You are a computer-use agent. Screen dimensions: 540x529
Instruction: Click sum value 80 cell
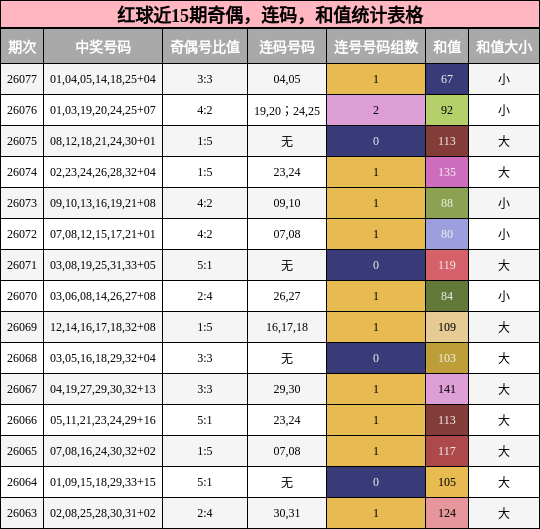447,234
